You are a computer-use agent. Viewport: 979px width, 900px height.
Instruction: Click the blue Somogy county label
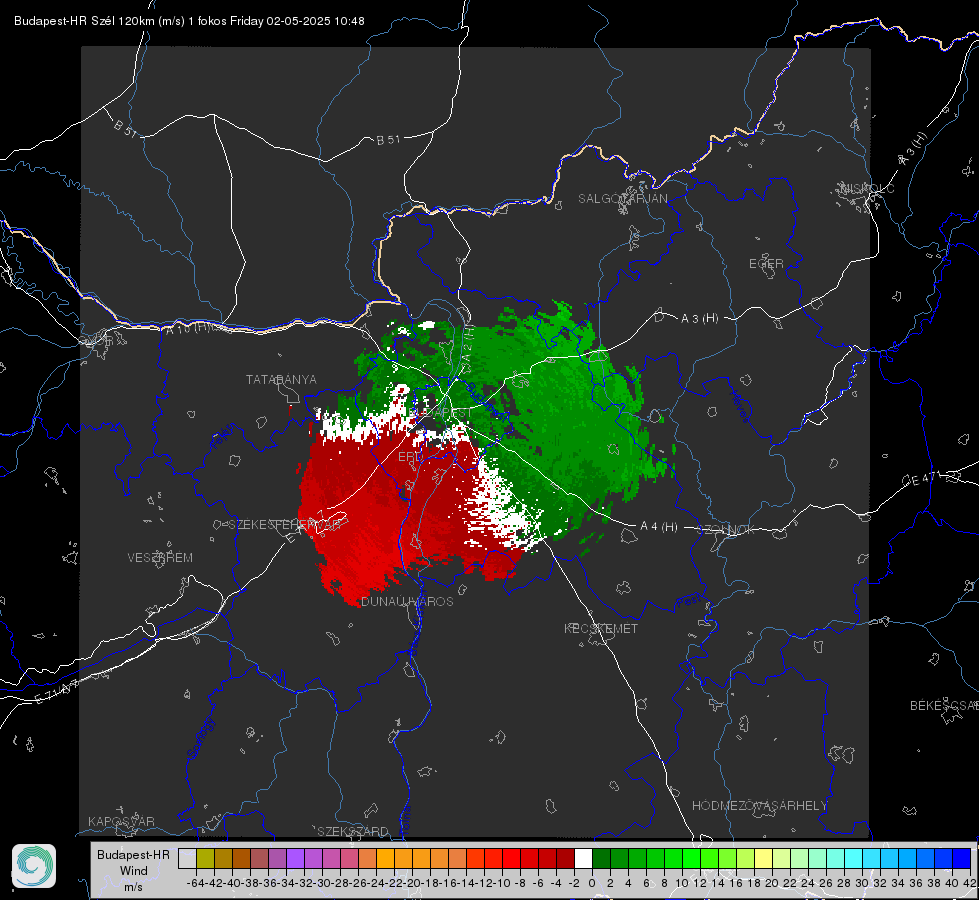(199, 738)
